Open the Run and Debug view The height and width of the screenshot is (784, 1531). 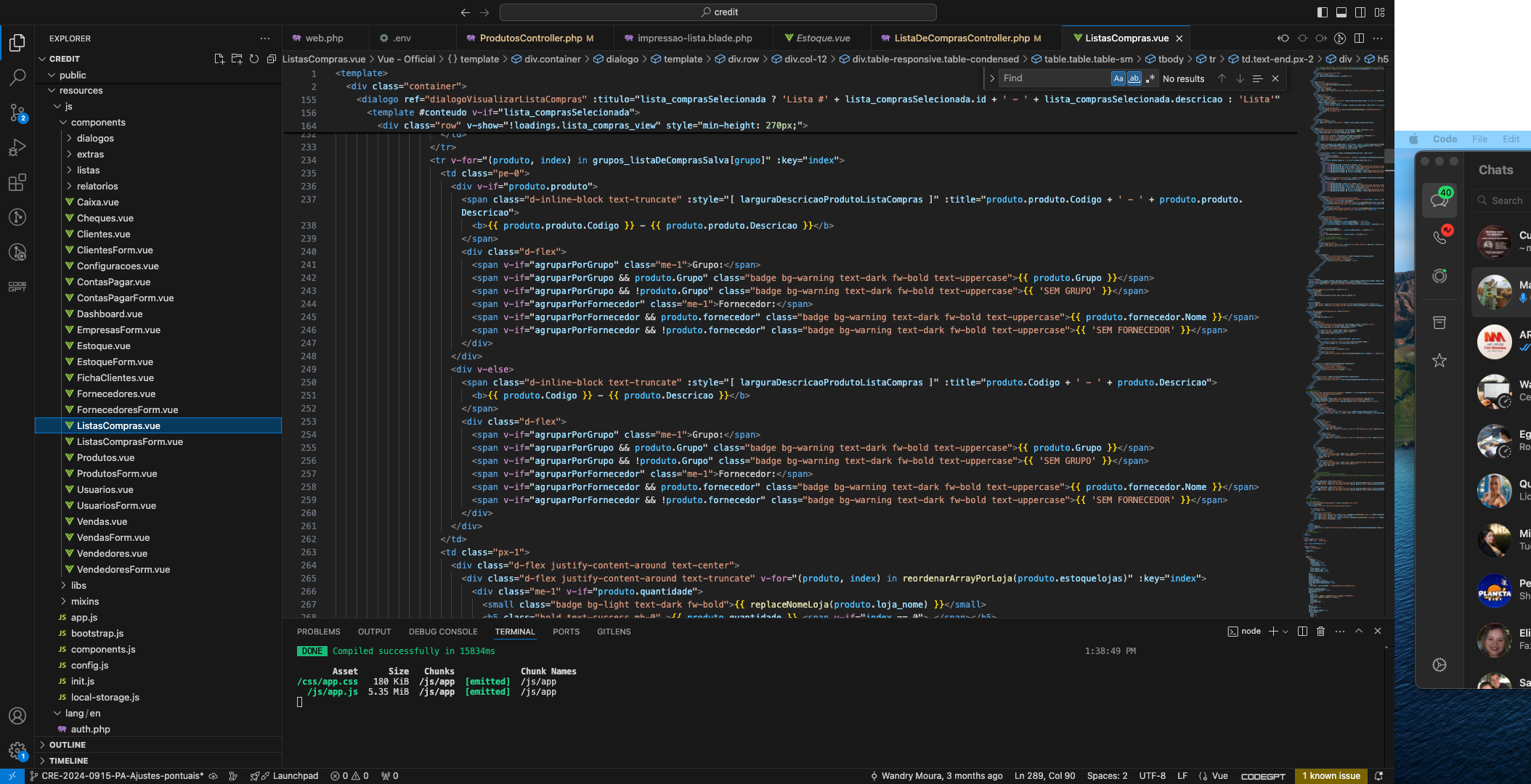pyautogui.click(x=17, y=147)
